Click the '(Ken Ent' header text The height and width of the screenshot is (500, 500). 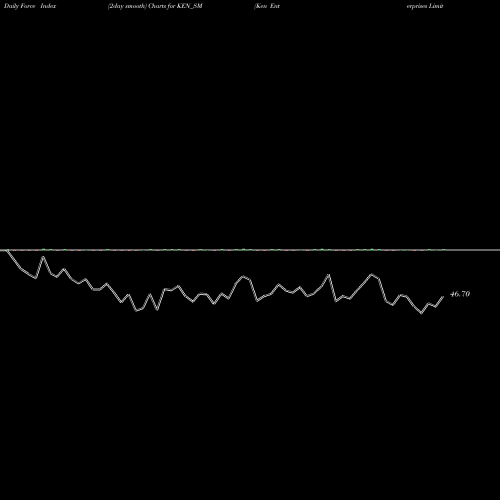[x=267, y=6]
